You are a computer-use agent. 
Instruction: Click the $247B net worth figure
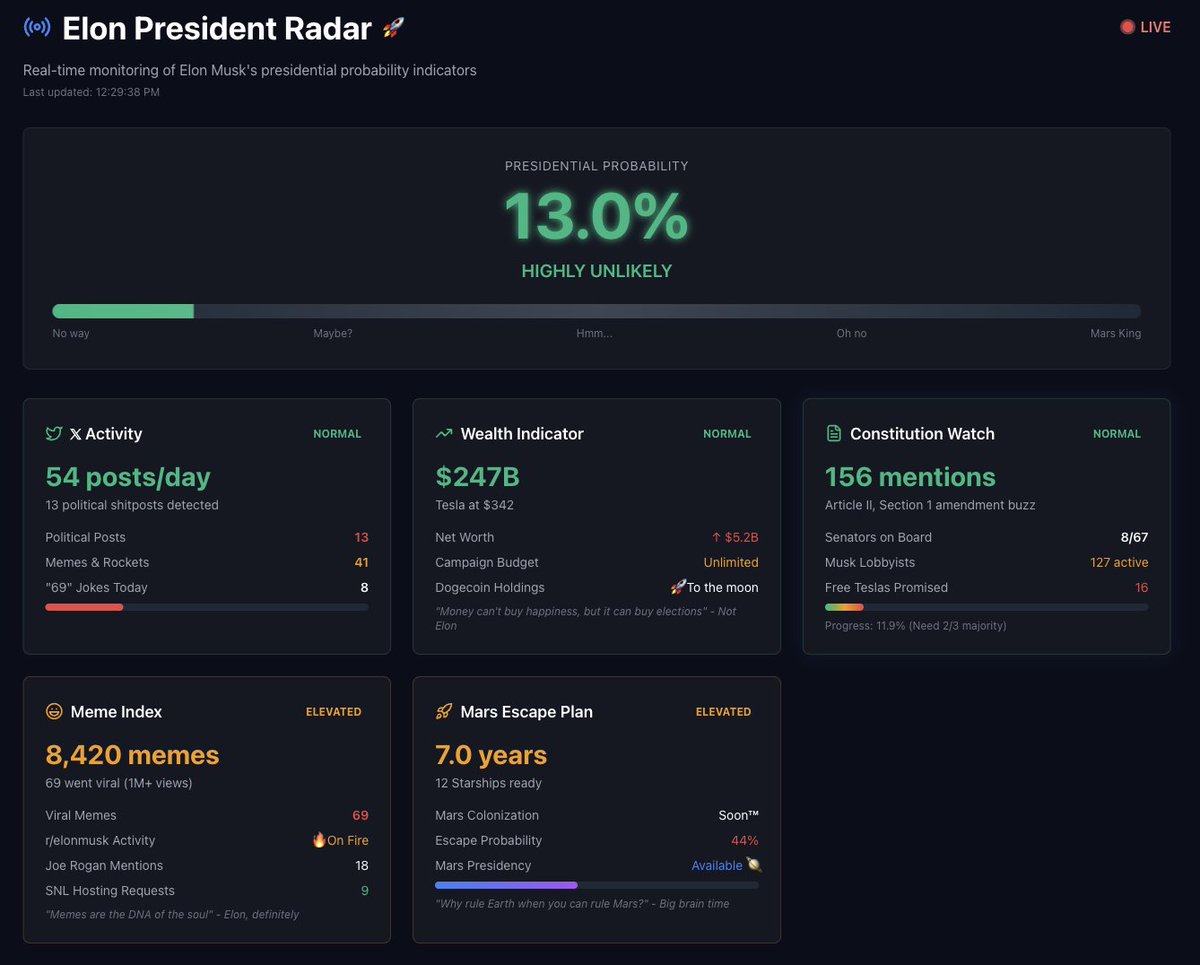(x=478, y=477)
